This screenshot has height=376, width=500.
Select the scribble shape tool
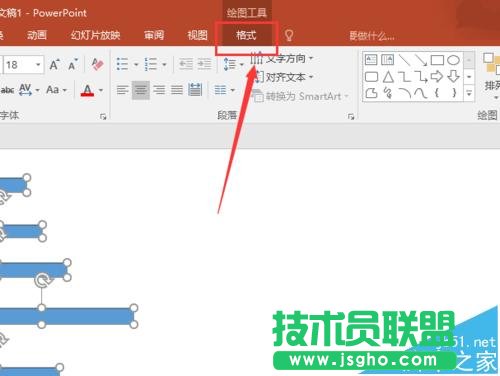[388, 93]
